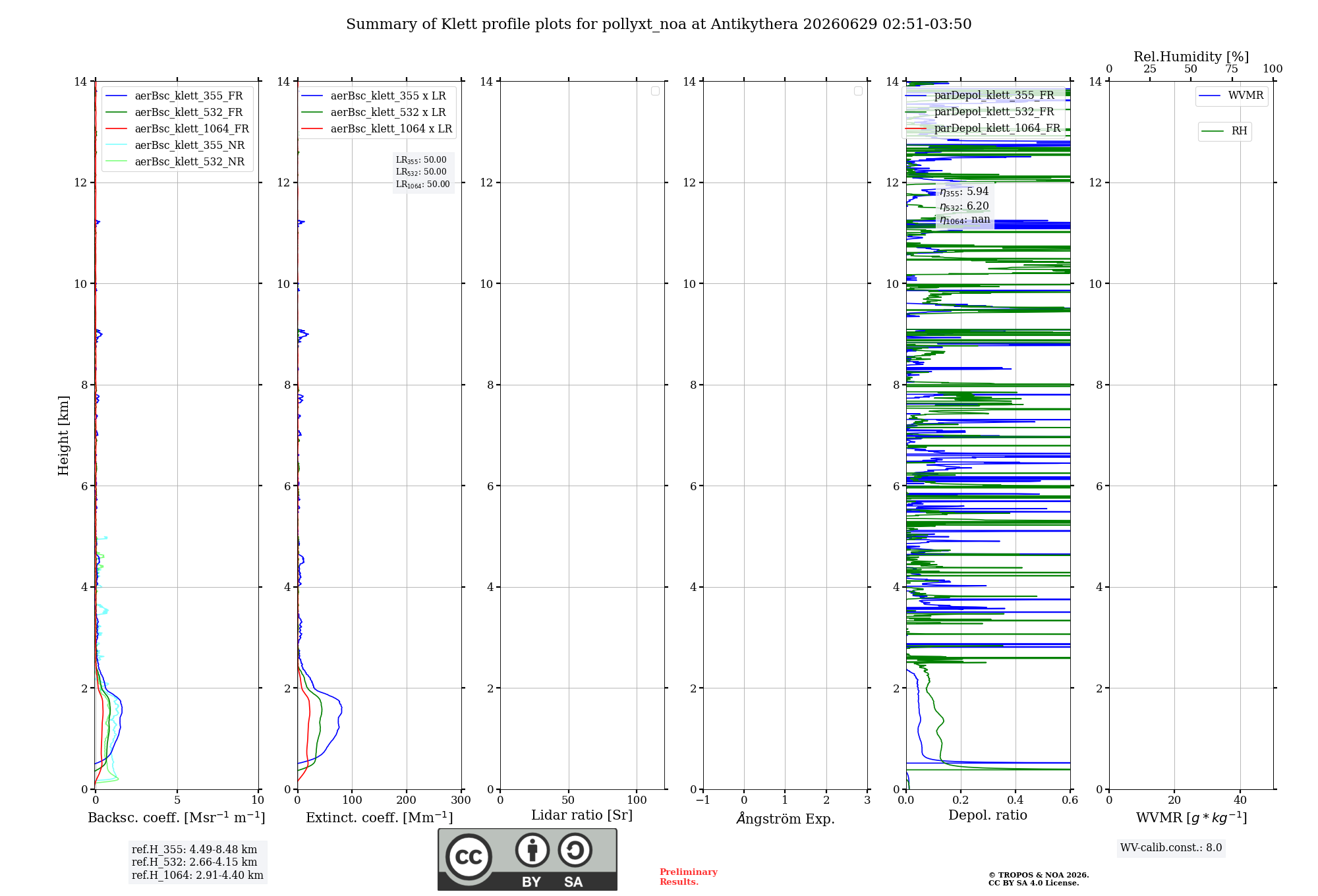
Task: Click the Preliminary Results red text
Action: click(688, 876)
